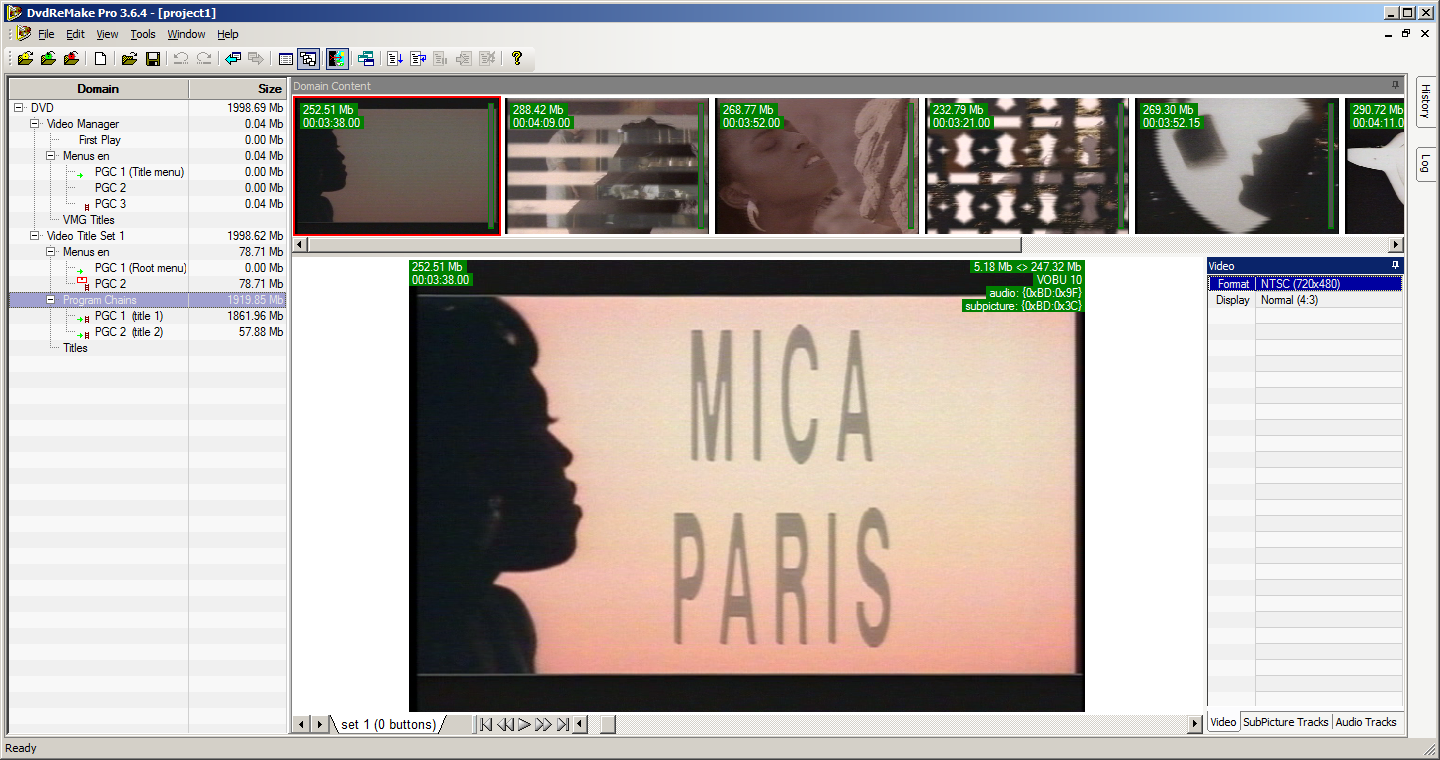Select PGC 3 under Video Manager menus
The height and width of the screenshot is (760, 1440).
click(x=110, y=204)
